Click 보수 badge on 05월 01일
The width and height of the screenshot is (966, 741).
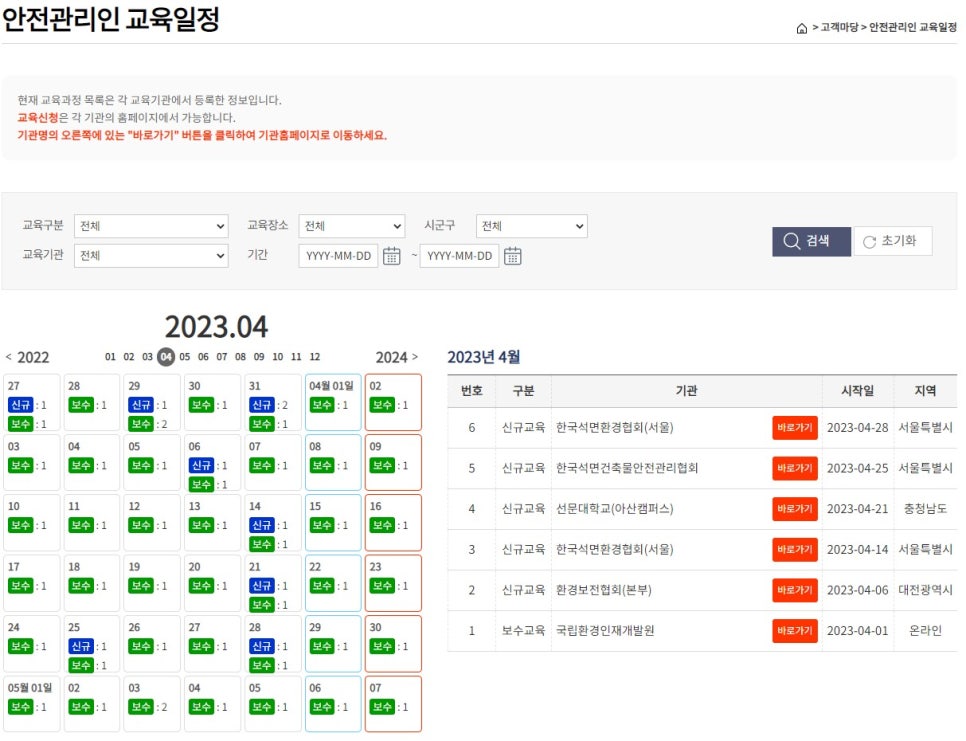click(x=20, y=707)
